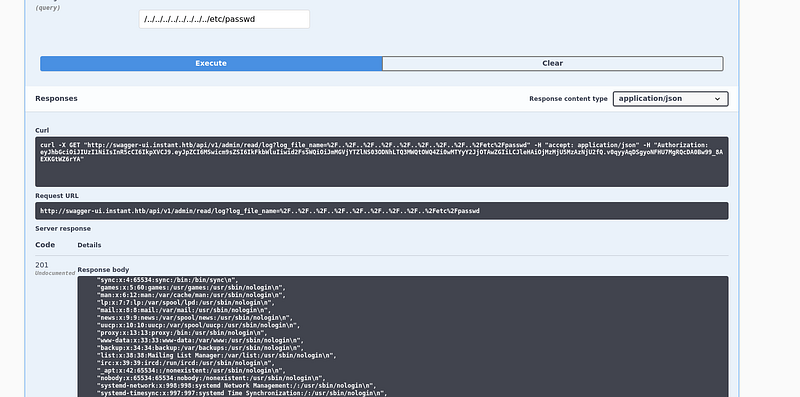Click the uucp:x:10:10 line in response

point(198,325)
